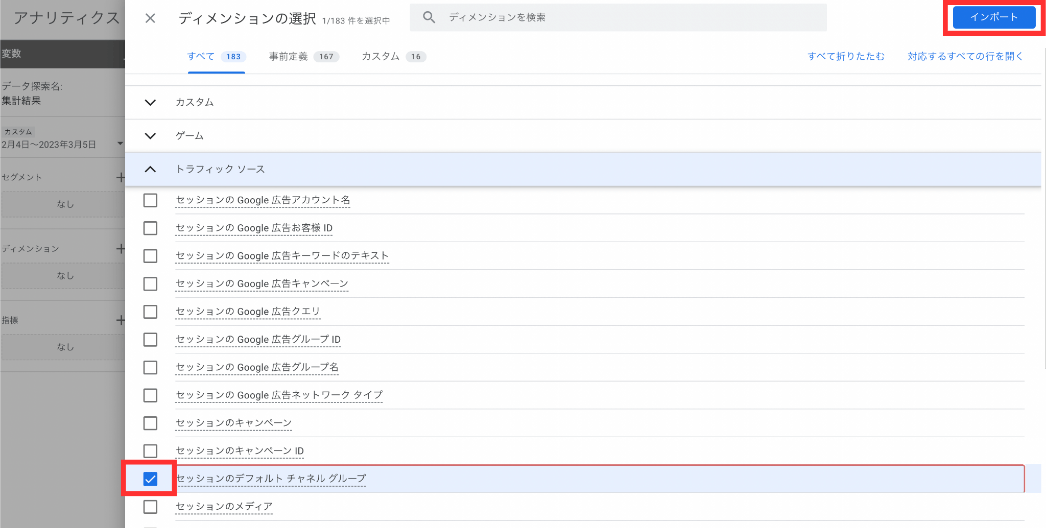Check セッションの Google 広告クエリ checkbox
Image resolution: width=1046 pixels, height=528 pixels.
click(150, 312)
